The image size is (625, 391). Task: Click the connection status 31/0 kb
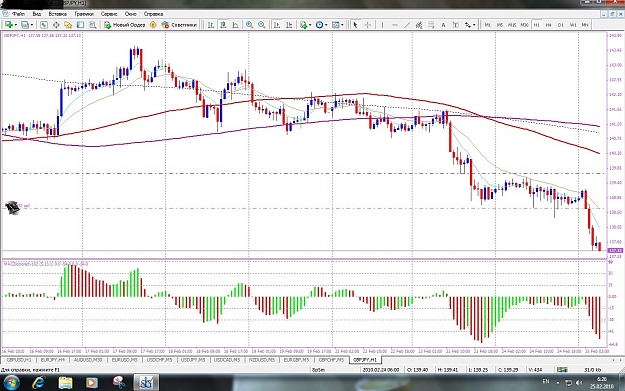tap(592, 369)
